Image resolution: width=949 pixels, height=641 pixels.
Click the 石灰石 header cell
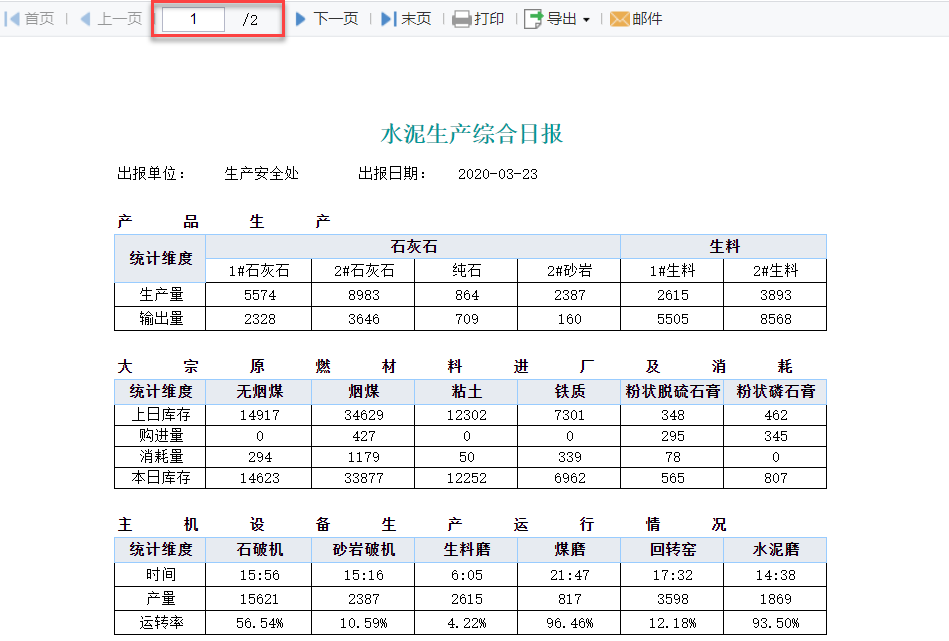(x=413, y=246)
